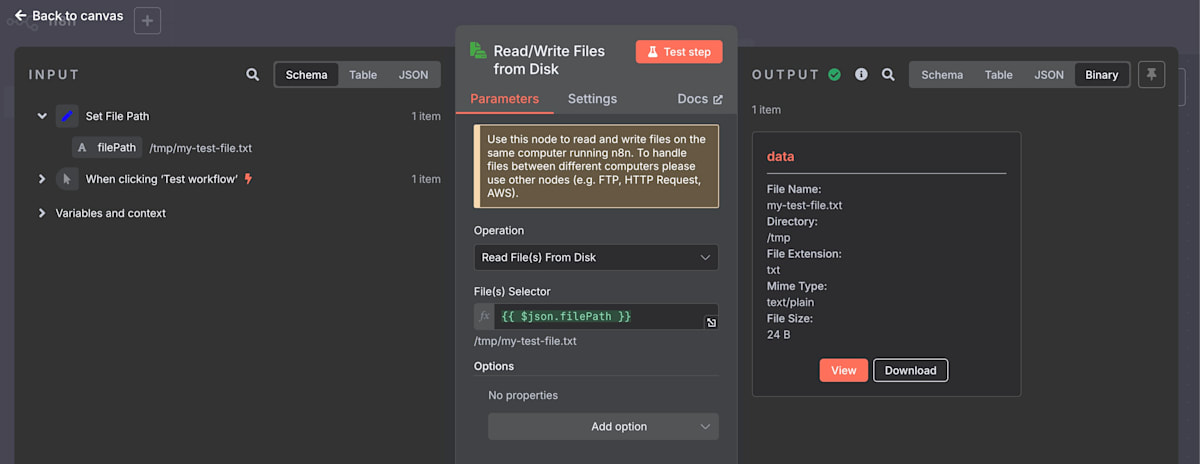The image size is (1200, 464).
Task: Click the Read/Write Files node icon
Action: click(478, 50)
